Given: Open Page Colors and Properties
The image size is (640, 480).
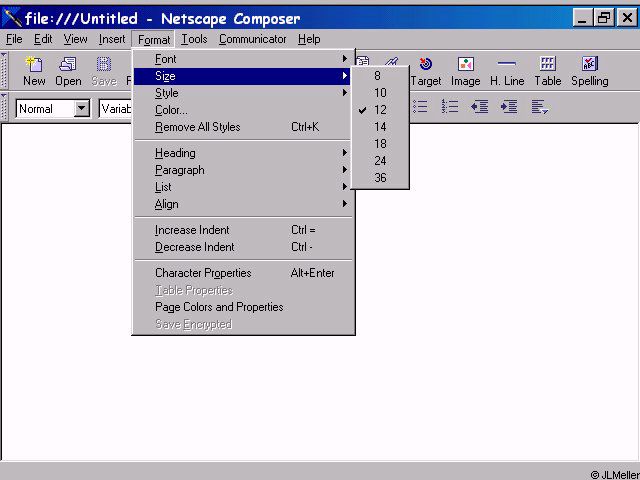Looking at the screenshot, I should coord(243,307).
